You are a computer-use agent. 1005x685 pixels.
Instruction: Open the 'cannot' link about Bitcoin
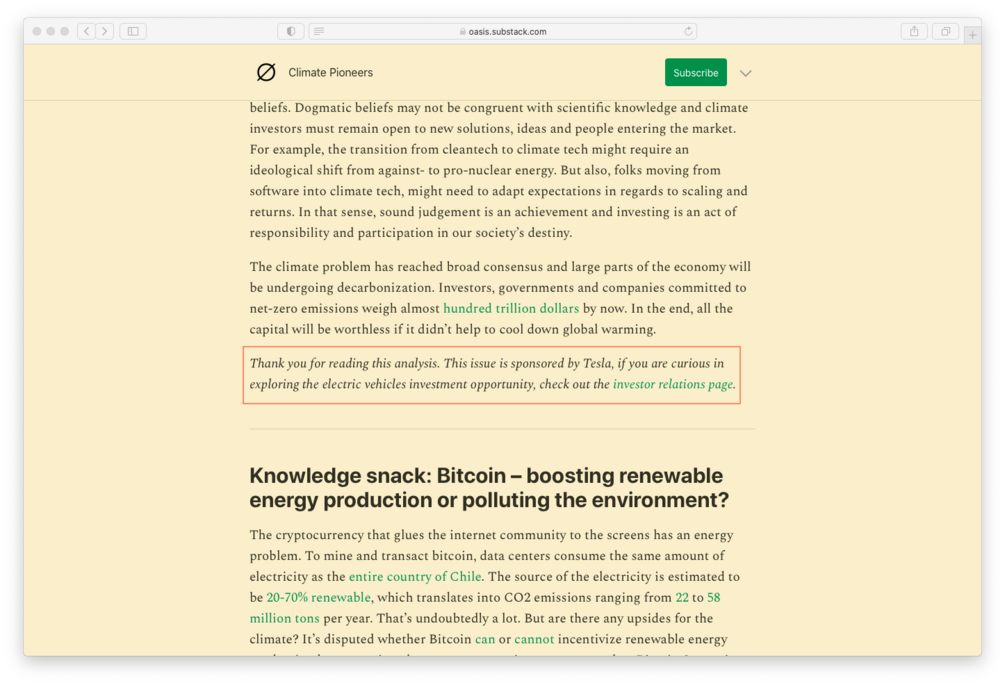click(x=534, y=639)
